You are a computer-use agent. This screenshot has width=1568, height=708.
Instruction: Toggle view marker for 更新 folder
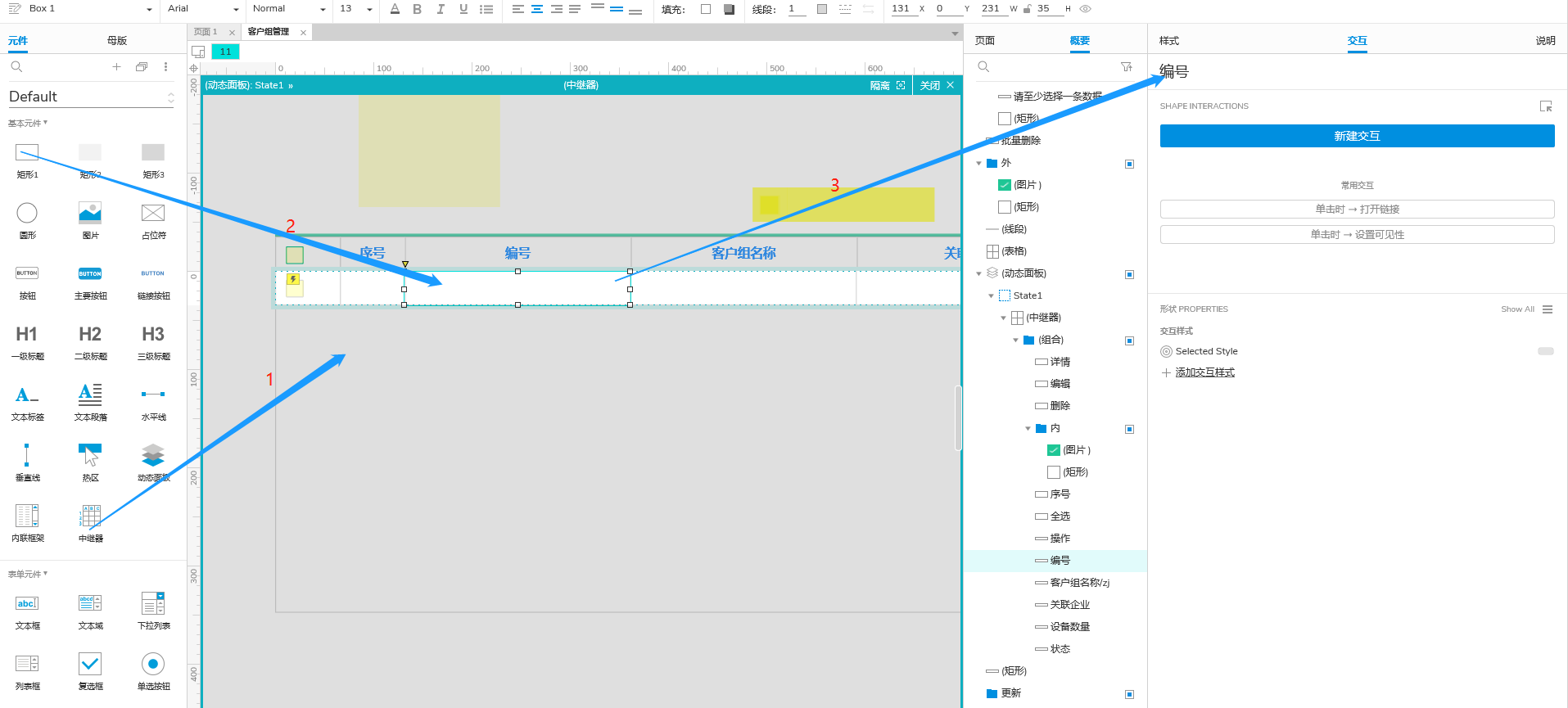click(x=1129, y=694)
